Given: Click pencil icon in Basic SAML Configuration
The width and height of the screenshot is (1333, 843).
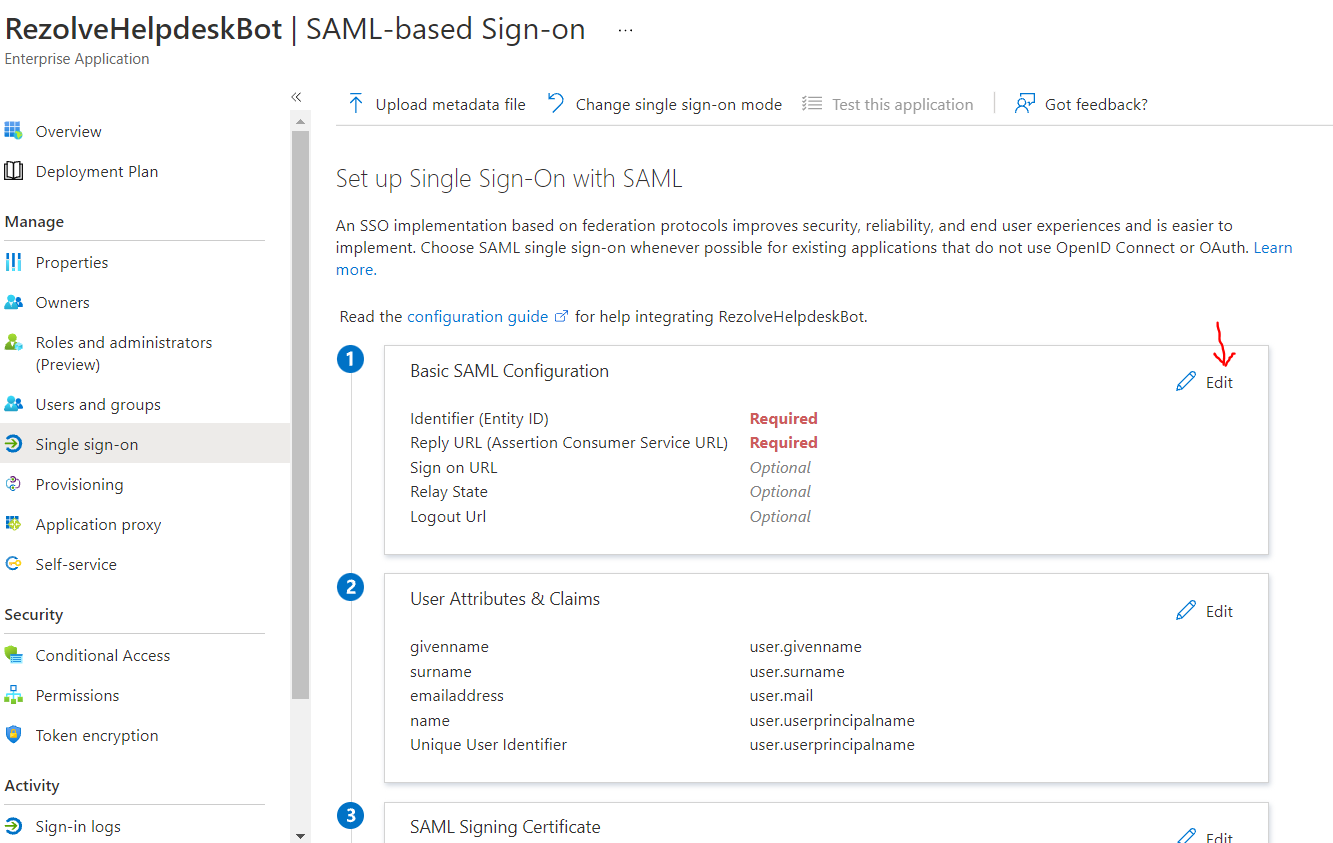Looking at the screenshot, I should [x=1186, y=382].
